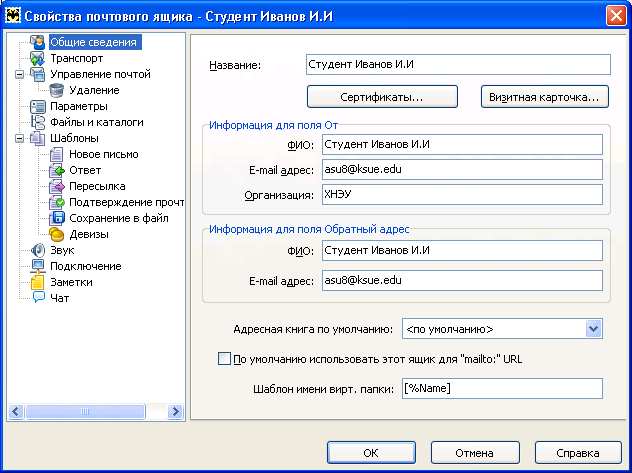
Task: Click the Ответ green arrow icon
Action: (x=57, y=170)
